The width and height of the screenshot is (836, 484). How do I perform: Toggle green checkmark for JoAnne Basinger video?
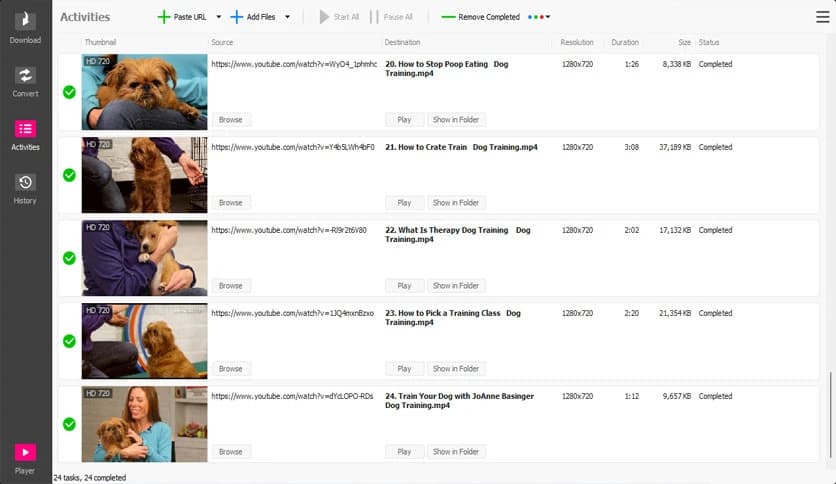(x=69, y=424)
